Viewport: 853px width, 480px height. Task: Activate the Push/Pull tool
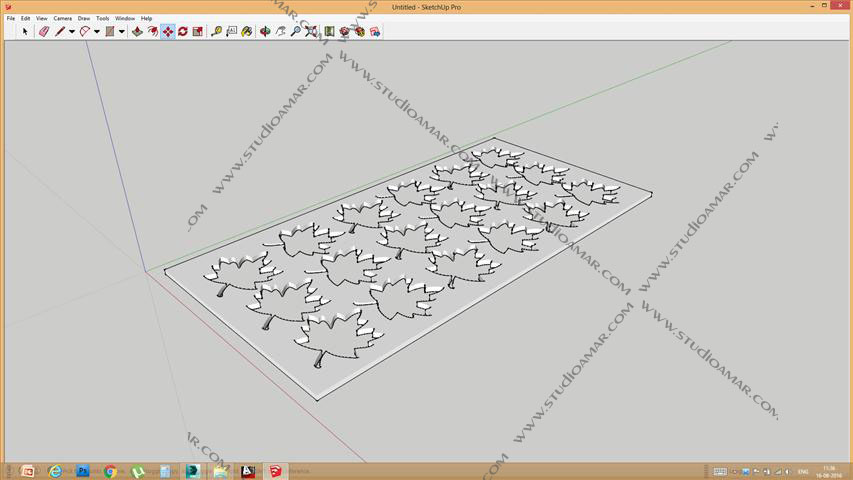click(137, 32)
